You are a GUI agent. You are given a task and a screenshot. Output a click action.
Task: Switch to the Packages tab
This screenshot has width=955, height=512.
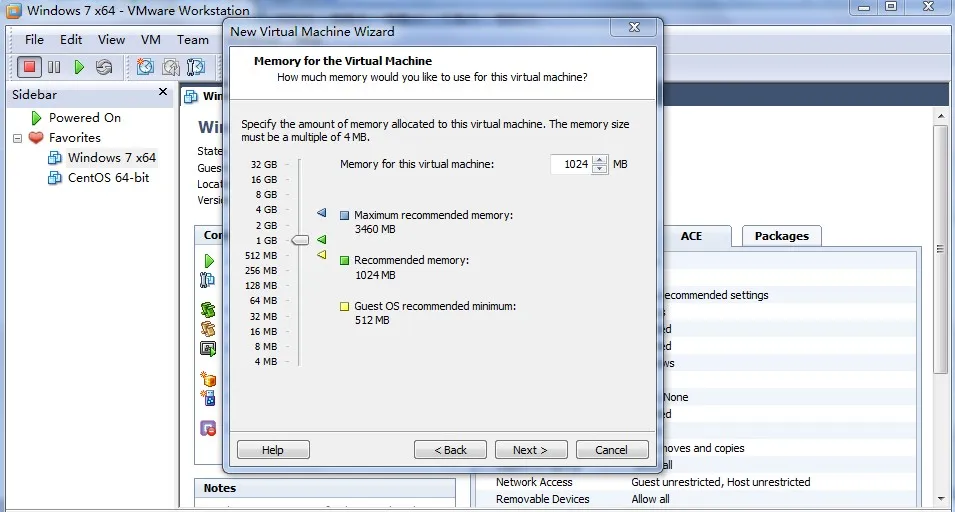click(x=781, y=236)
